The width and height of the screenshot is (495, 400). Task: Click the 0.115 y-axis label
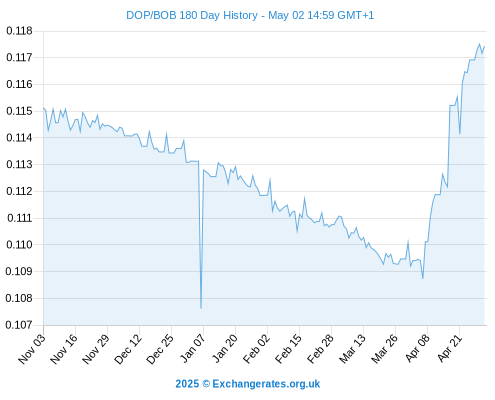19,111
